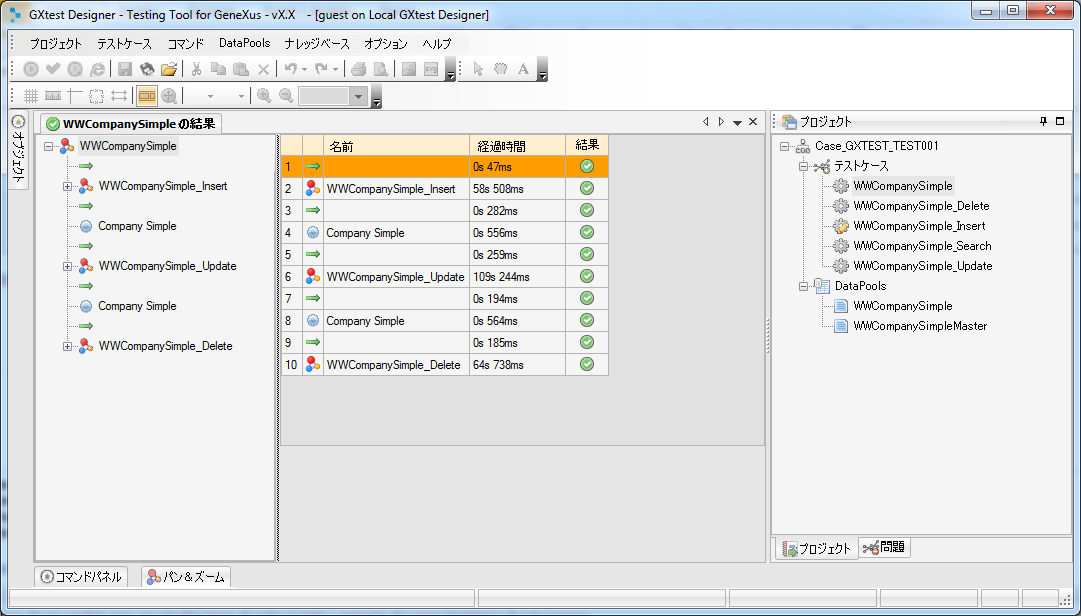
Task: Open the テストケース menu
Action: [x=124, y=44]
